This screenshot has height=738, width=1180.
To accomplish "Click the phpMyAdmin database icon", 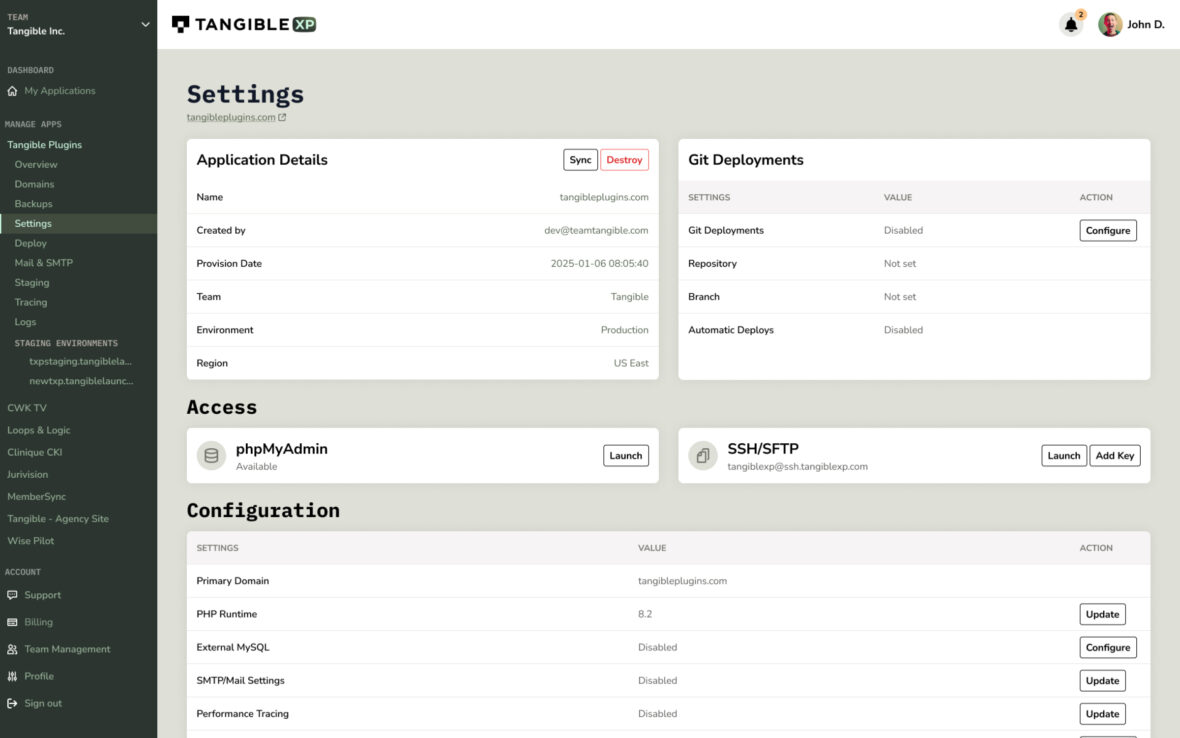I will [211, 455].
